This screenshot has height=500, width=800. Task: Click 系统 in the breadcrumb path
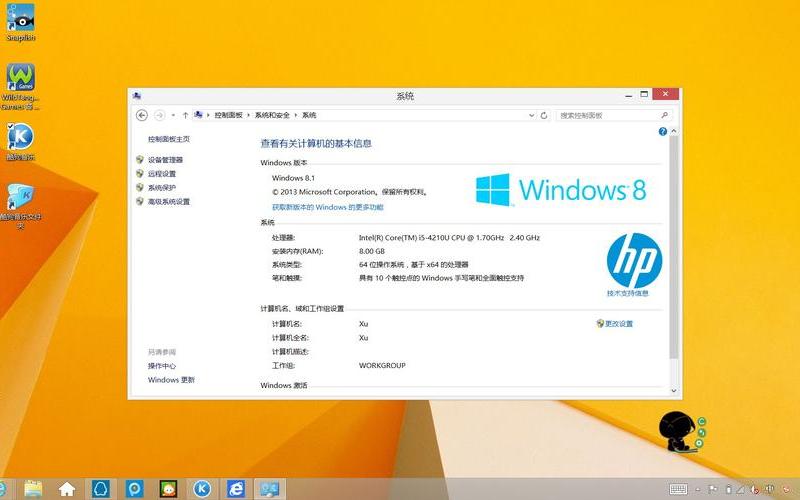[x=309, y=115]
